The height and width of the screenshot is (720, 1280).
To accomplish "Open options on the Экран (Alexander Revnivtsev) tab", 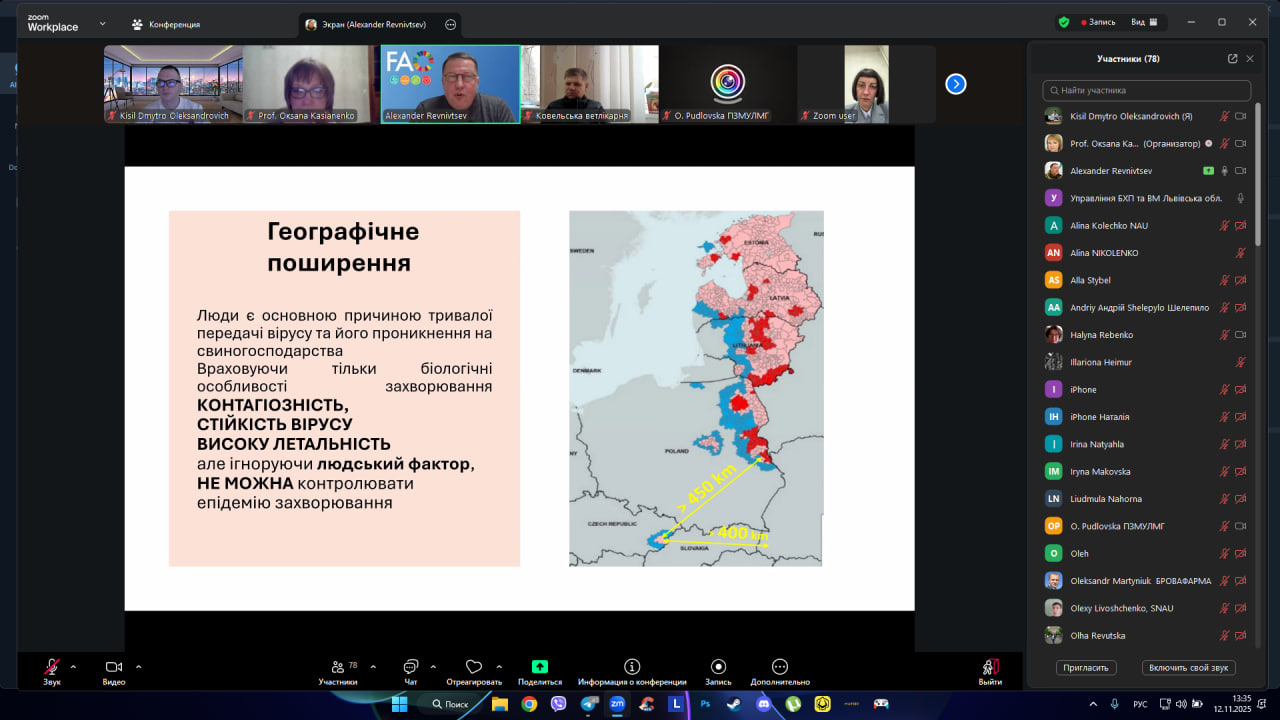I will click(450, 24).
